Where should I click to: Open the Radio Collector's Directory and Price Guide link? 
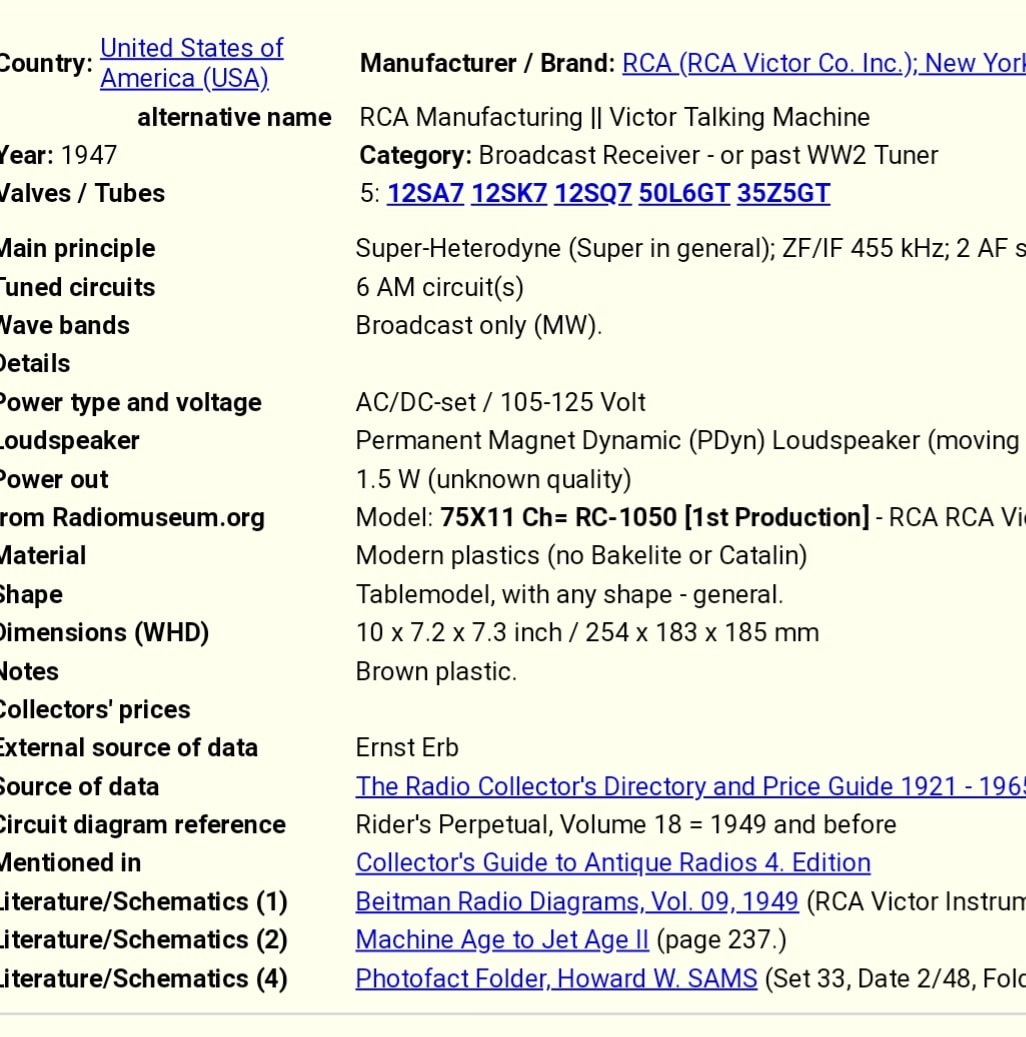(x=691, y=786)
